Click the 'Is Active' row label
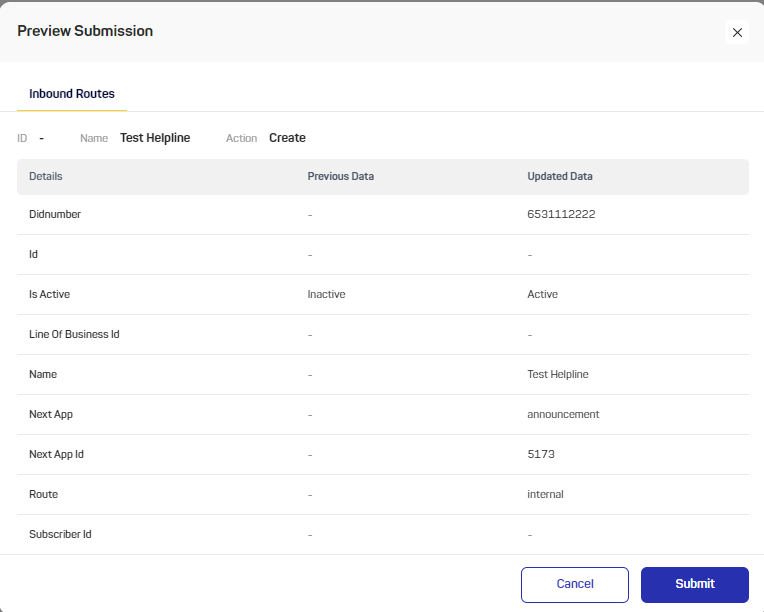This screenshot has height=612, width=764. 49,294
